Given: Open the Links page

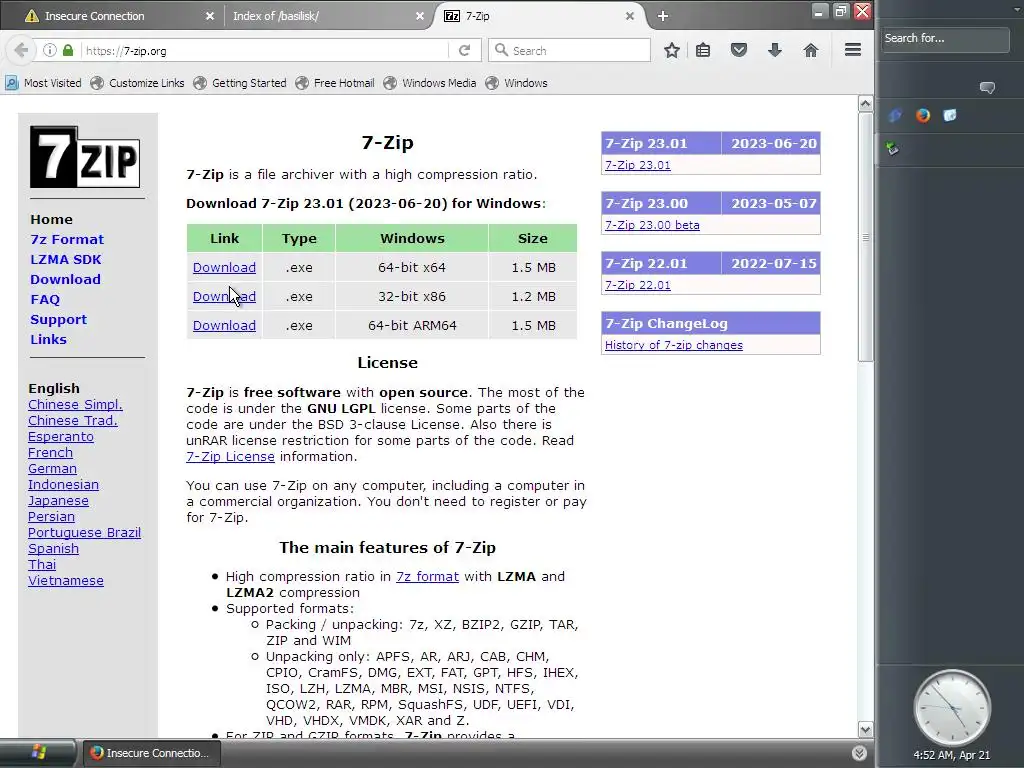Looking at the screenshot, I should tap(48, 339).
